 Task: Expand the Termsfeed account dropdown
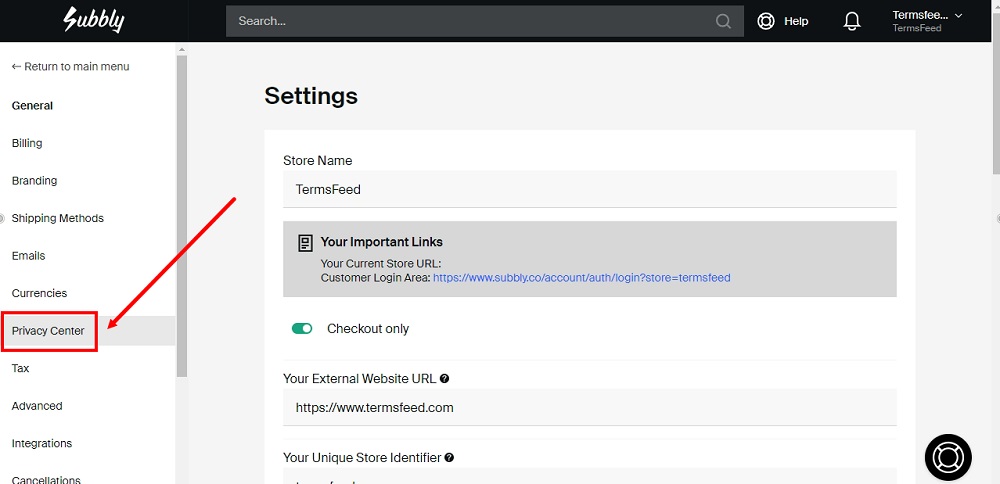pos(927,21)
